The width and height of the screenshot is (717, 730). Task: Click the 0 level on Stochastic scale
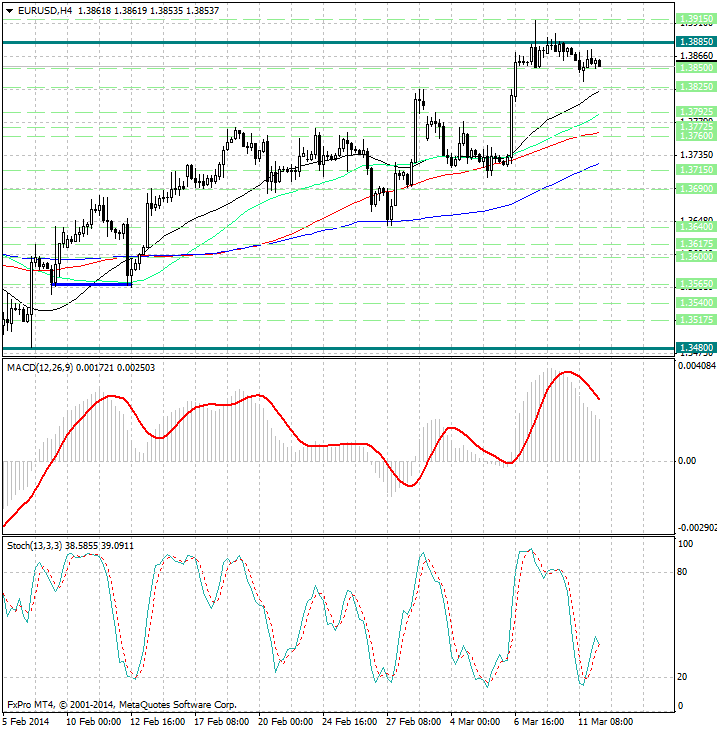coord(680,706)
